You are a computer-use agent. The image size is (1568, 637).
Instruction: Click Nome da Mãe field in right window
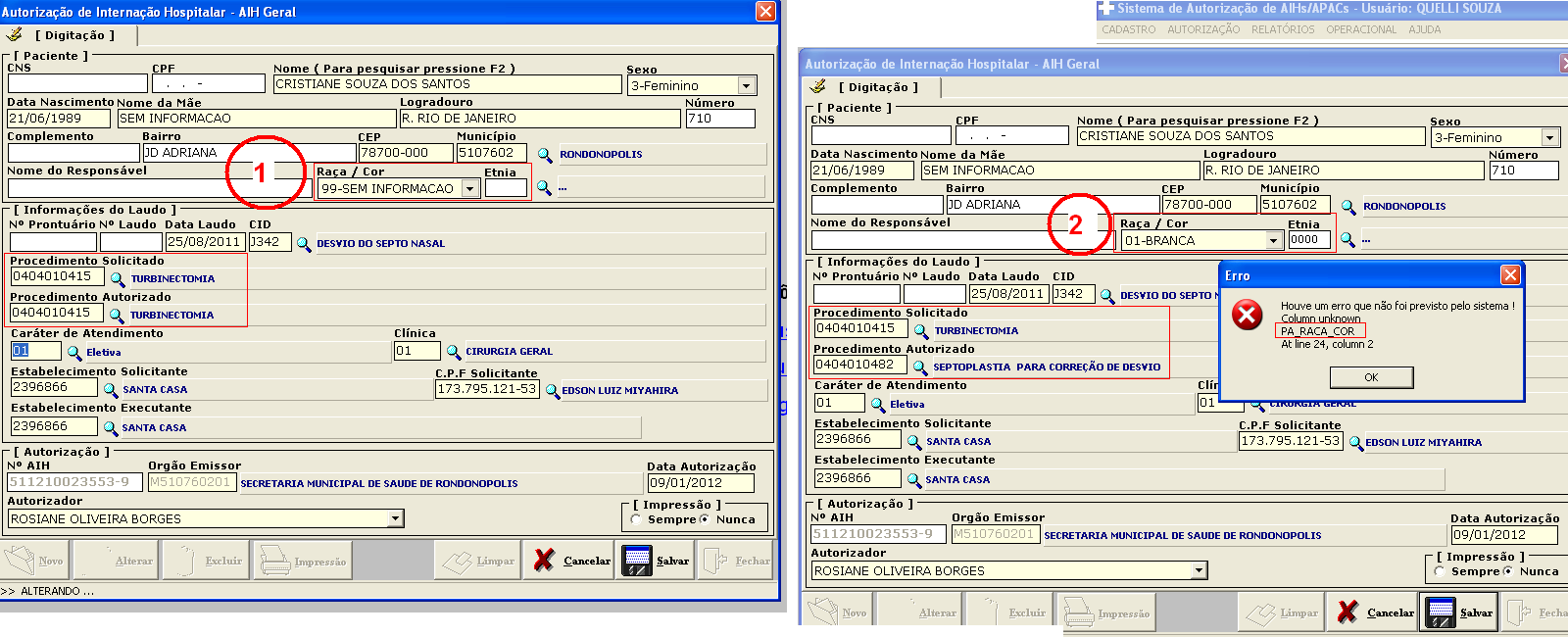(1060, 171)
